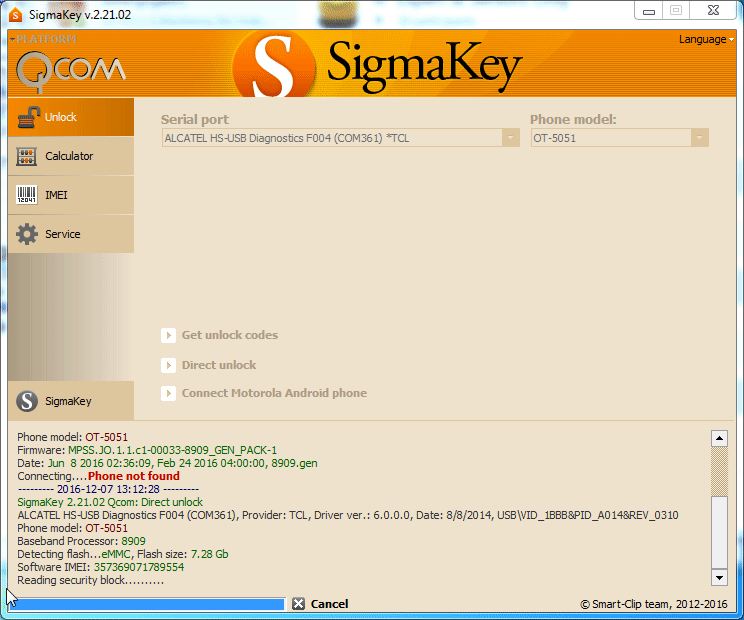Click the log scrollbar thumb
Image resolution: width=744 pixels, height=620 pixels.
[719, 531]
